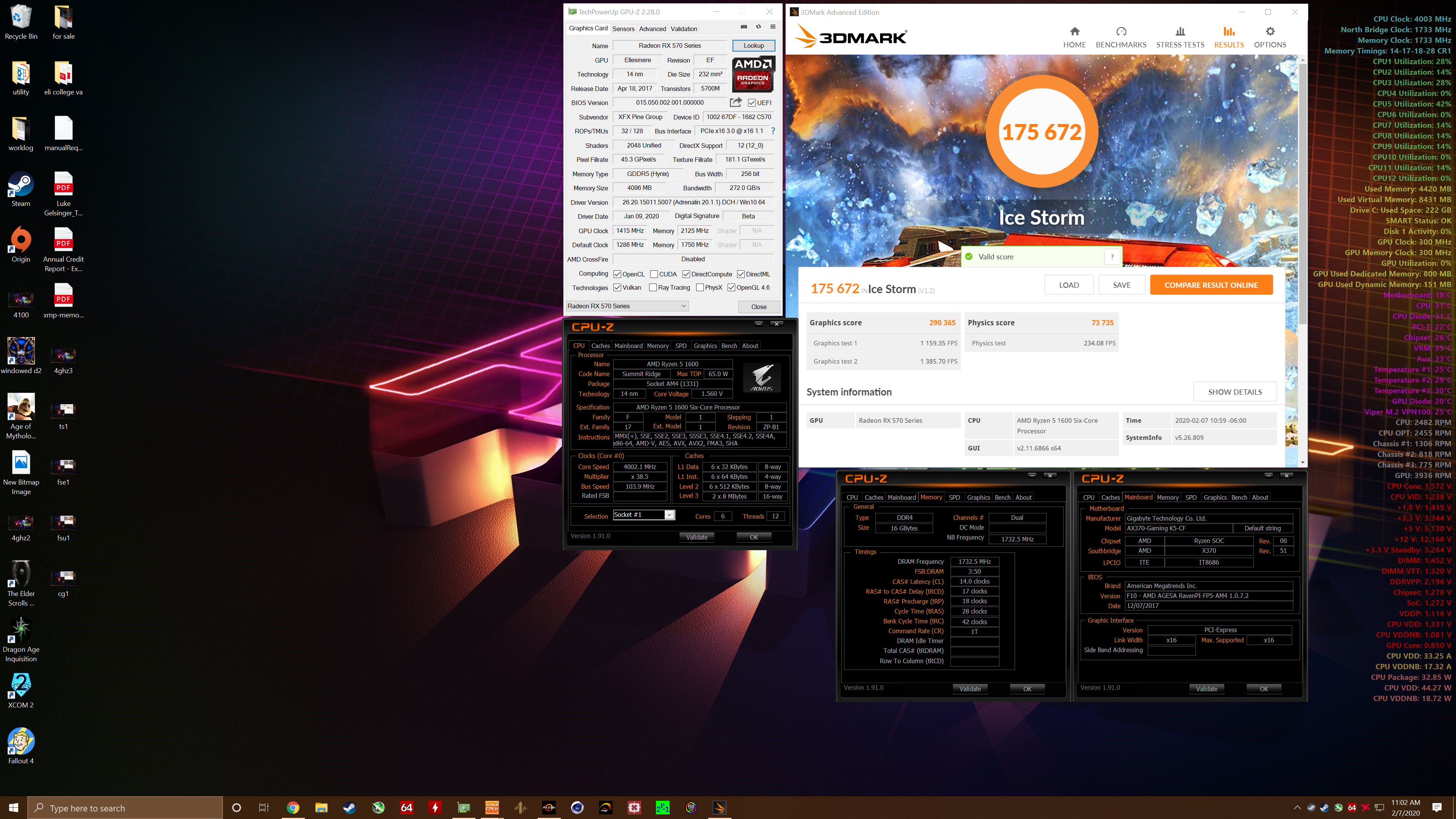Click the Ryzen Master taskbar icon
This screenshot has height=819, width=1456.
pyautogui.click(x=549, y=808)
